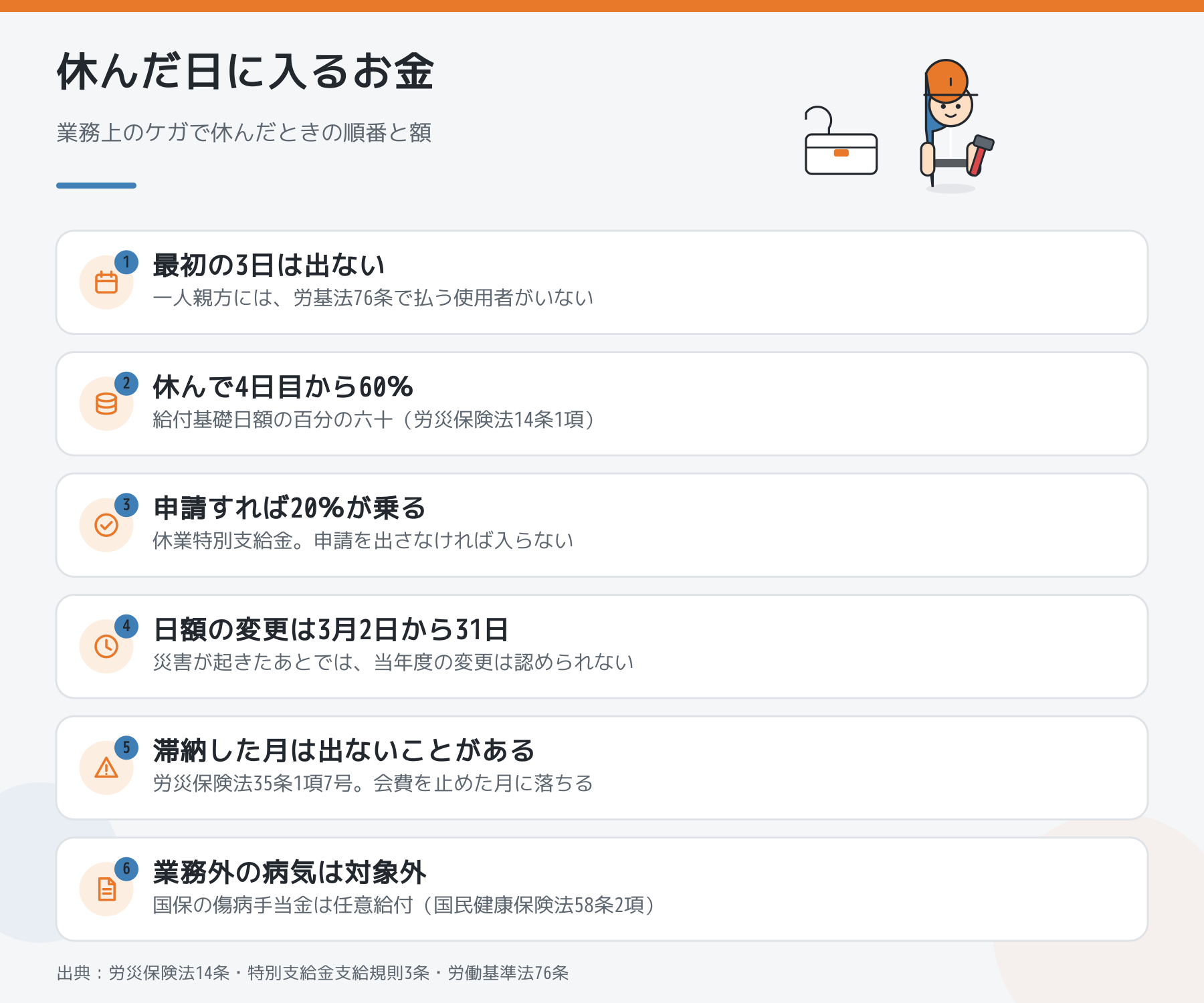Click the heading 業務外の病気は対象外
Viewport: 1204px width, 1003px height.
click(x=290, y=873)
